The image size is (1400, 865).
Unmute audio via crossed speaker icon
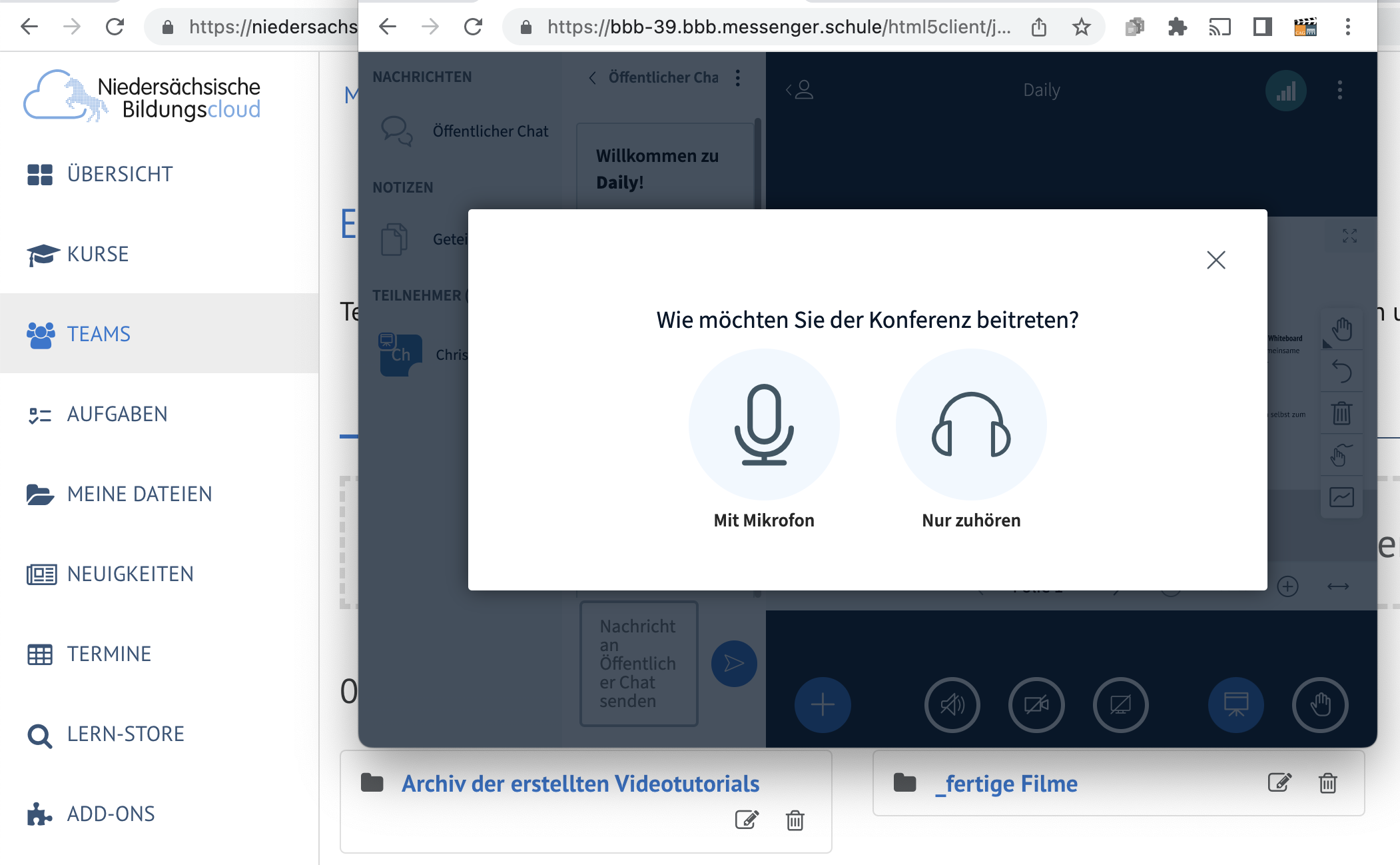point(952,705)
